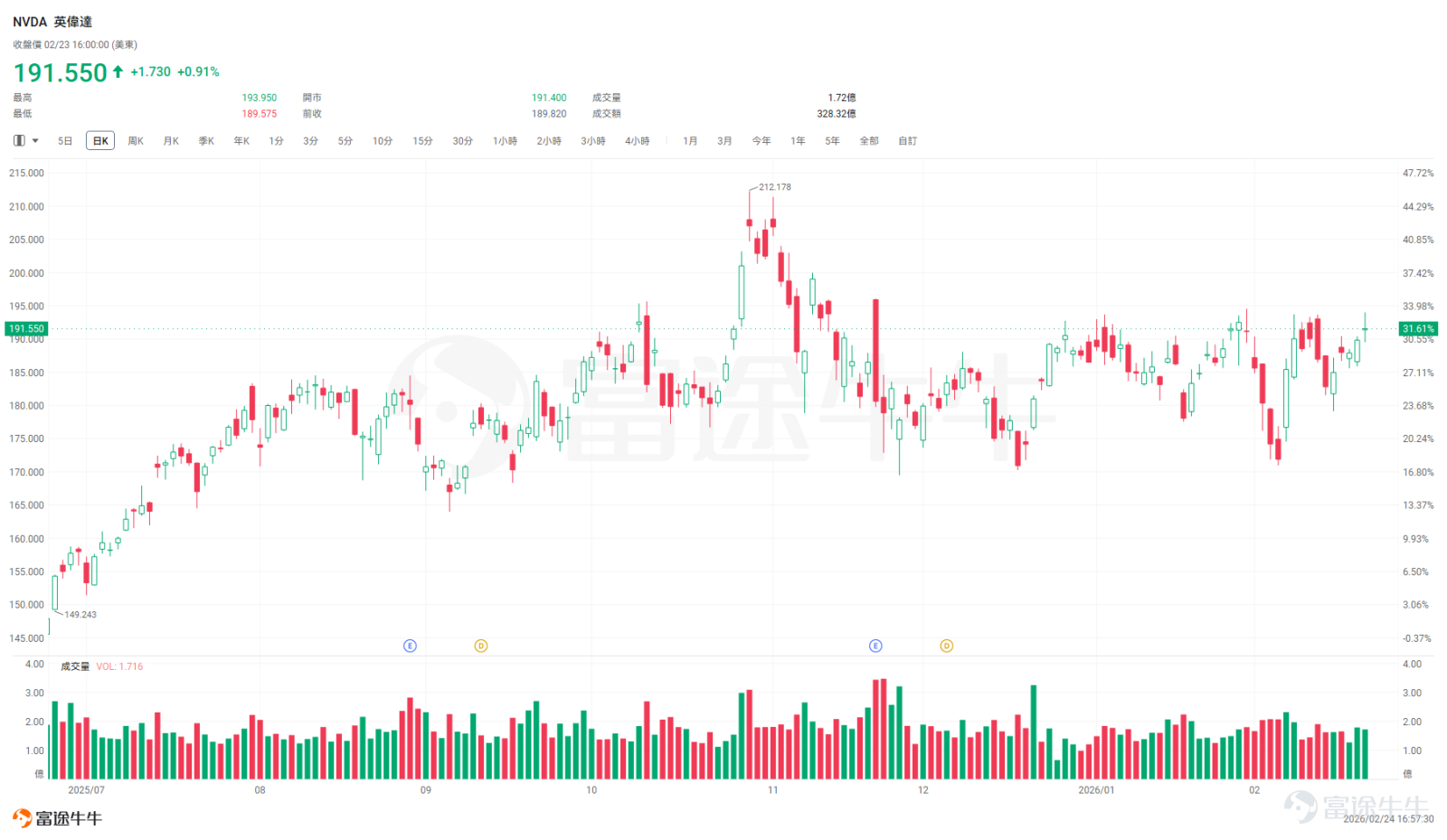Select the 周K weekly candlestick tab
1447x840 pixels.
pos(136,141)
